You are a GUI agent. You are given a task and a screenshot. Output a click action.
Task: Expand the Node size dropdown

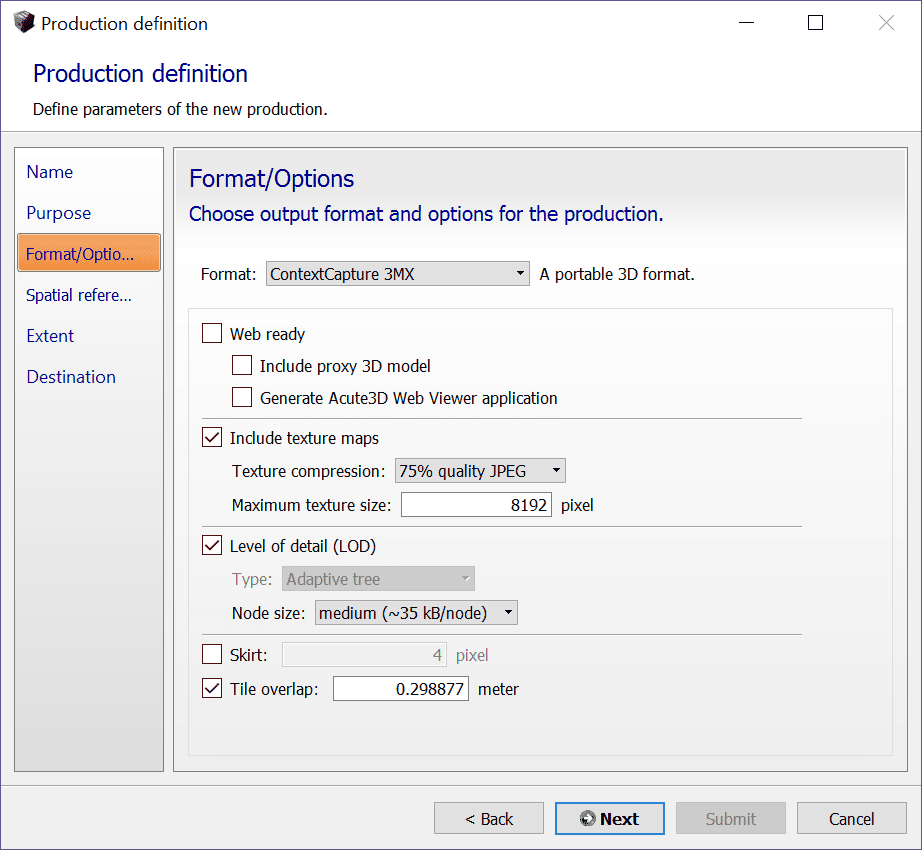click(416, 613)
